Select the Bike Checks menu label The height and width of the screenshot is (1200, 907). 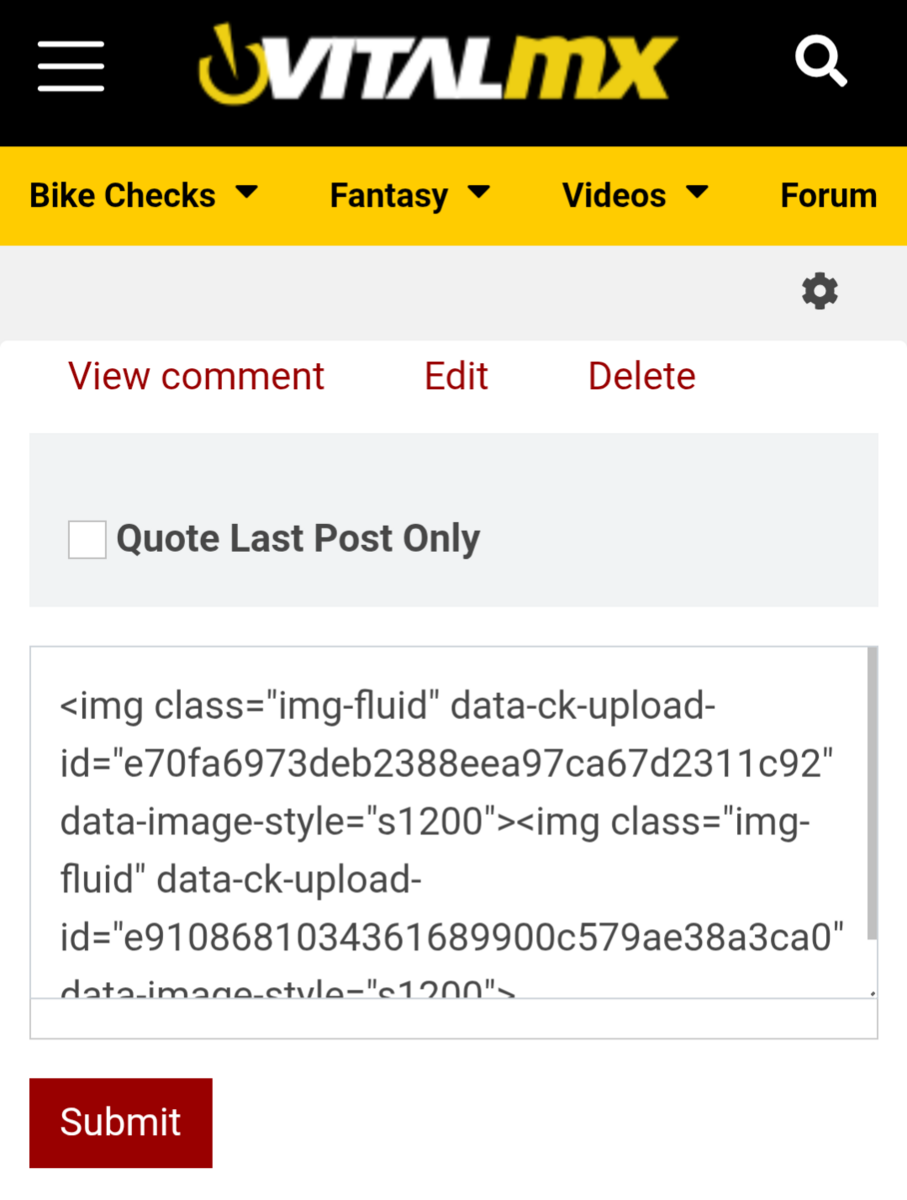(122, 196)
